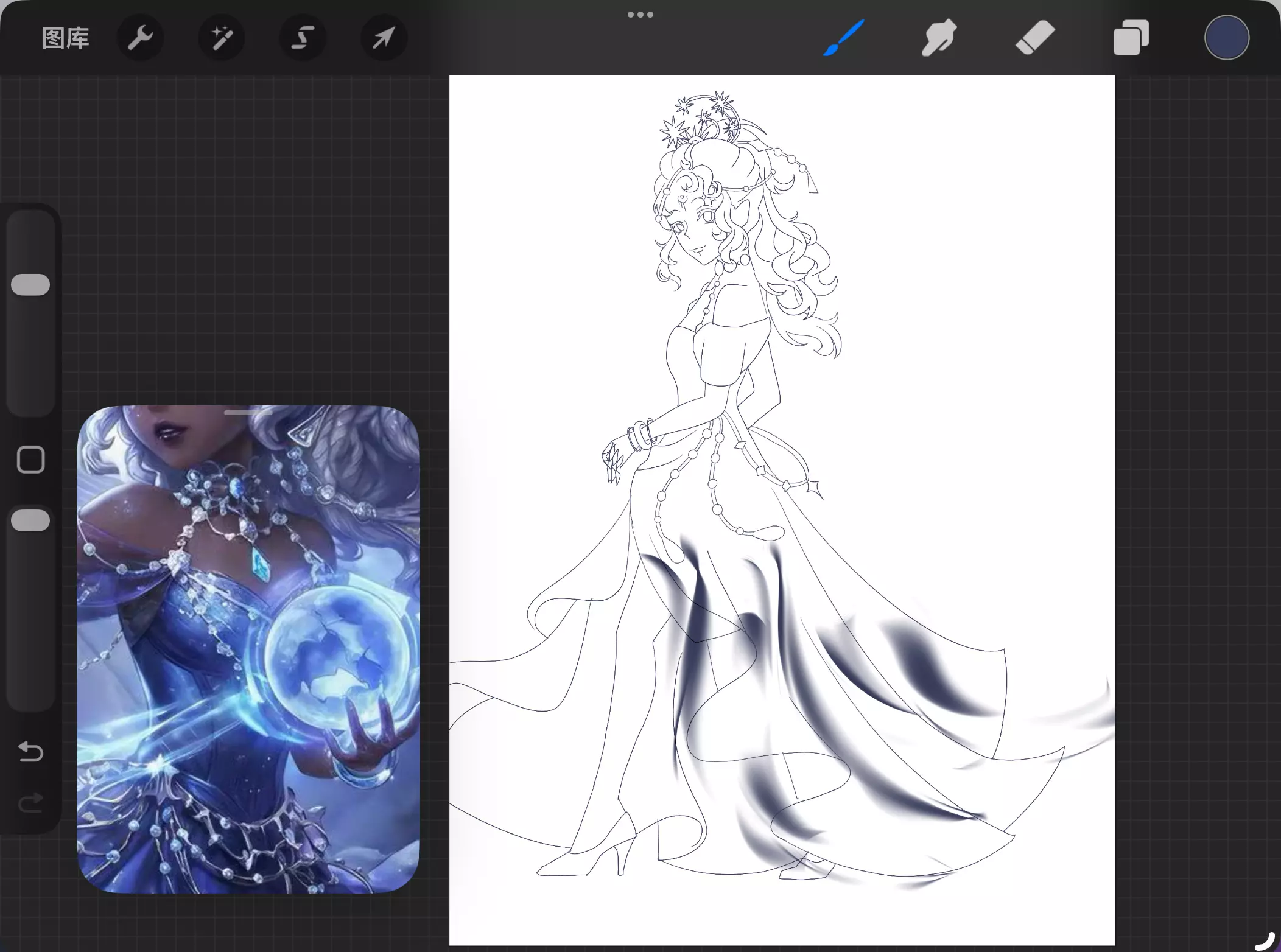This screenshot has width=1281, height=952.
Task: Select the Smudge finger tool
Action: 939,38
